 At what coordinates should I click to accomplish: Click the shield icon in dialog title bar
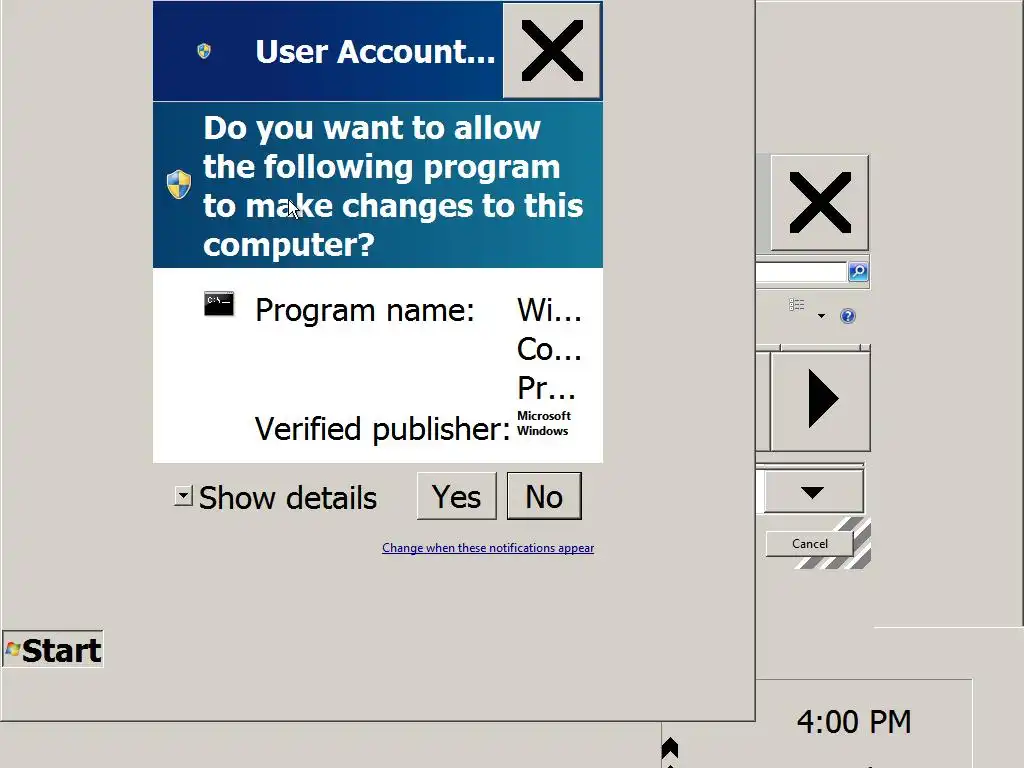204,51
